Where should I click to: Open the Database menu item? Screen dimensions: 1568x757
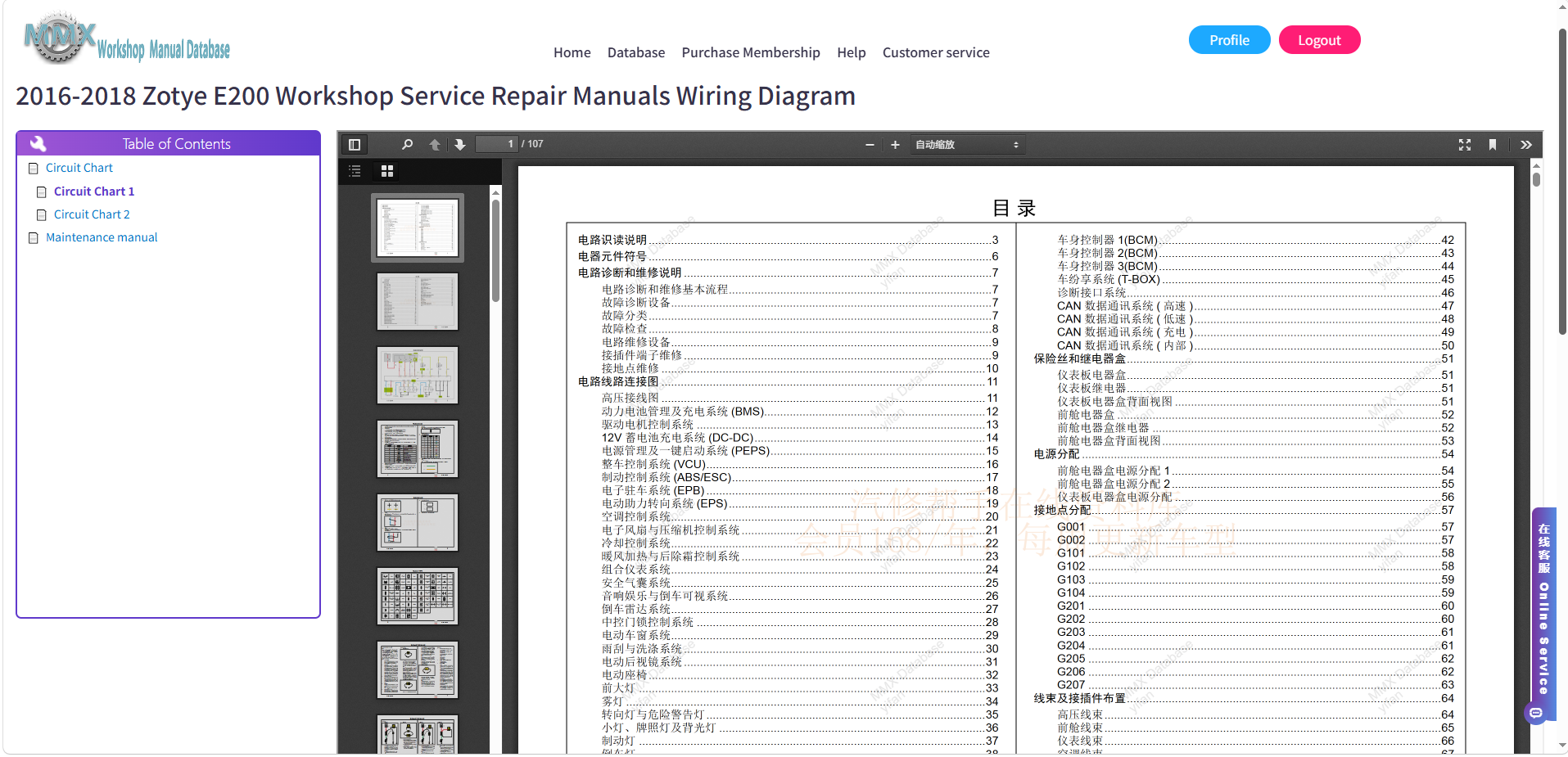(636, 52)
